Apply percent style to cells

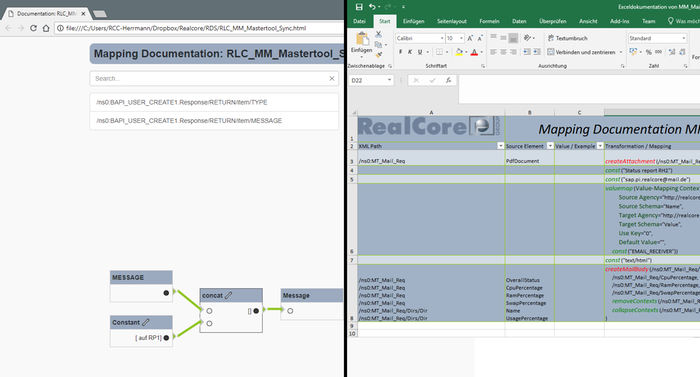coord(649,52)
